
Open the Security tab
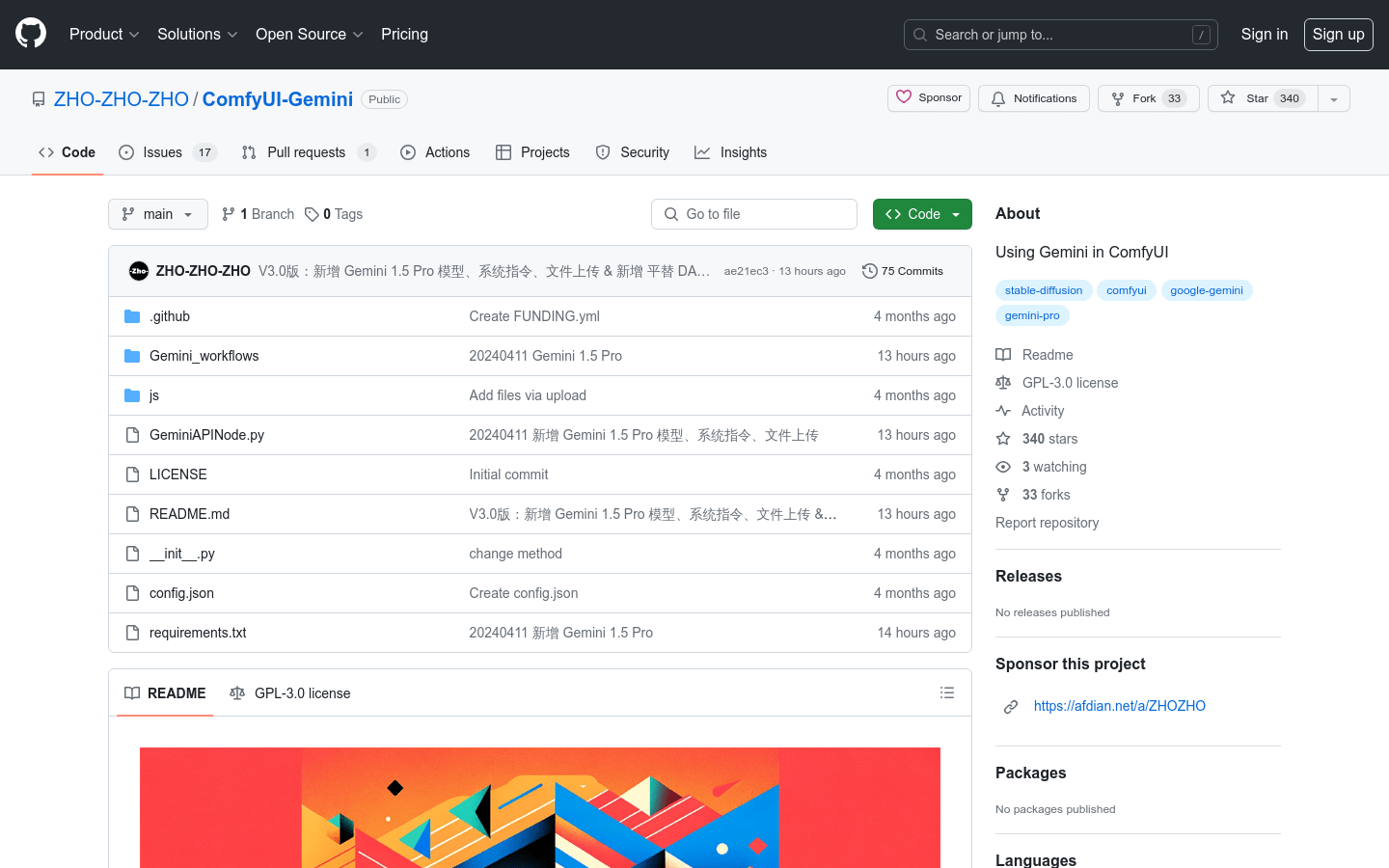(633, 152)
